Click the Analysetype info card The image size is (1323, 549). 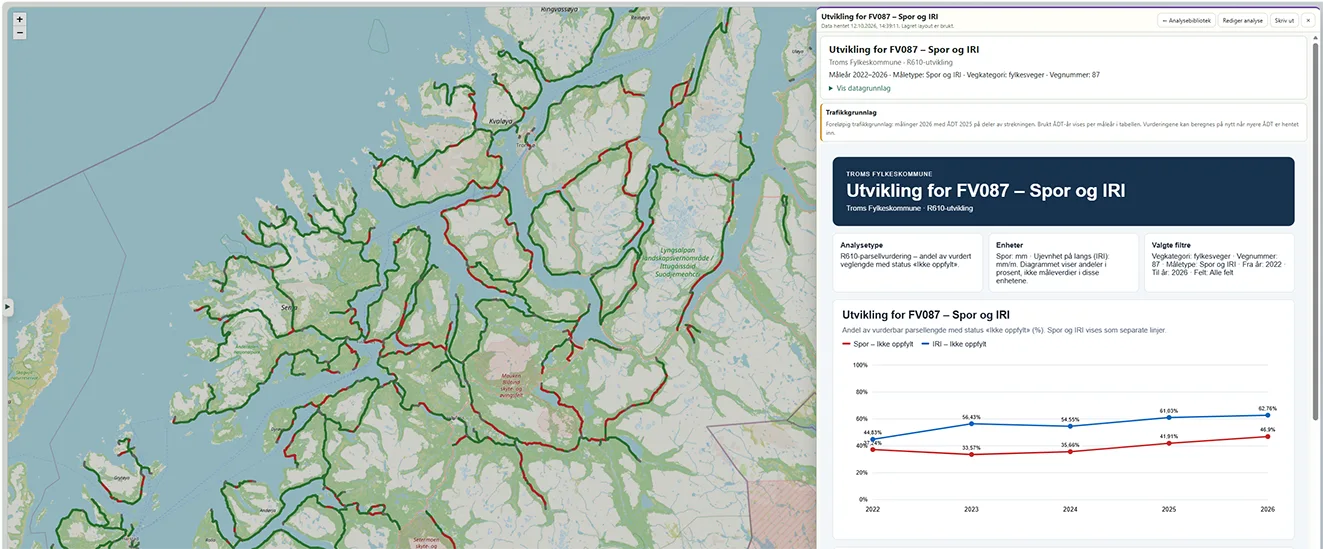coord(908,263)
